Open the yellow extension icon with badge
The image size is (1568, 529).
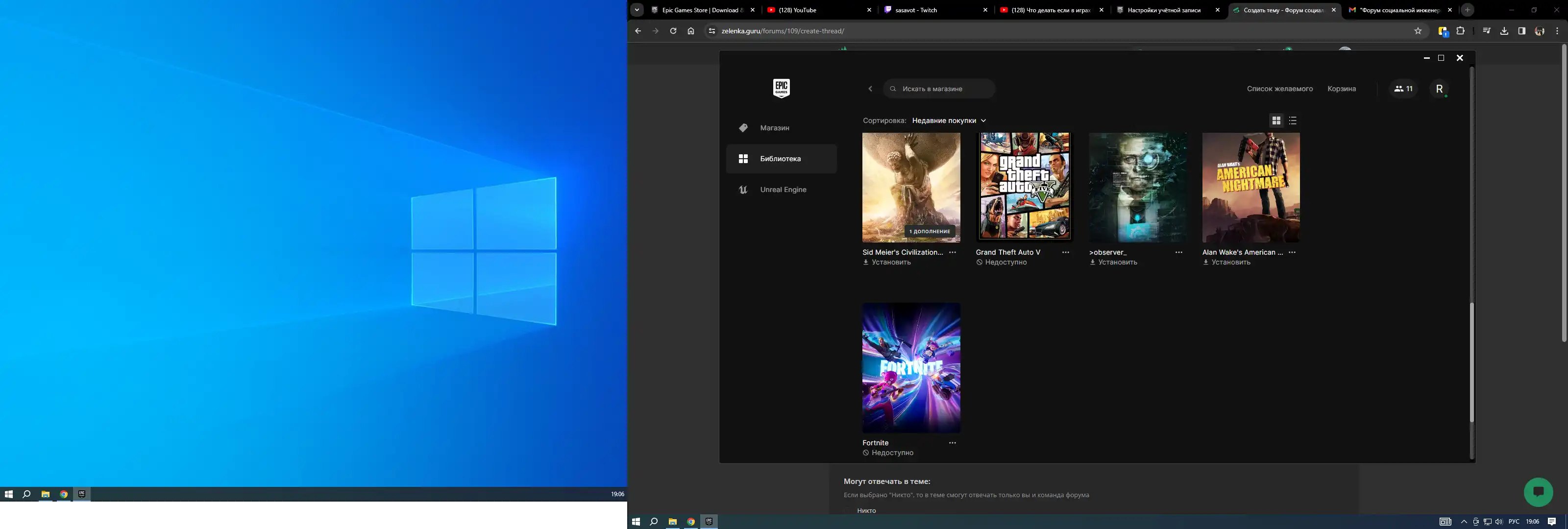click(1443, 31)
